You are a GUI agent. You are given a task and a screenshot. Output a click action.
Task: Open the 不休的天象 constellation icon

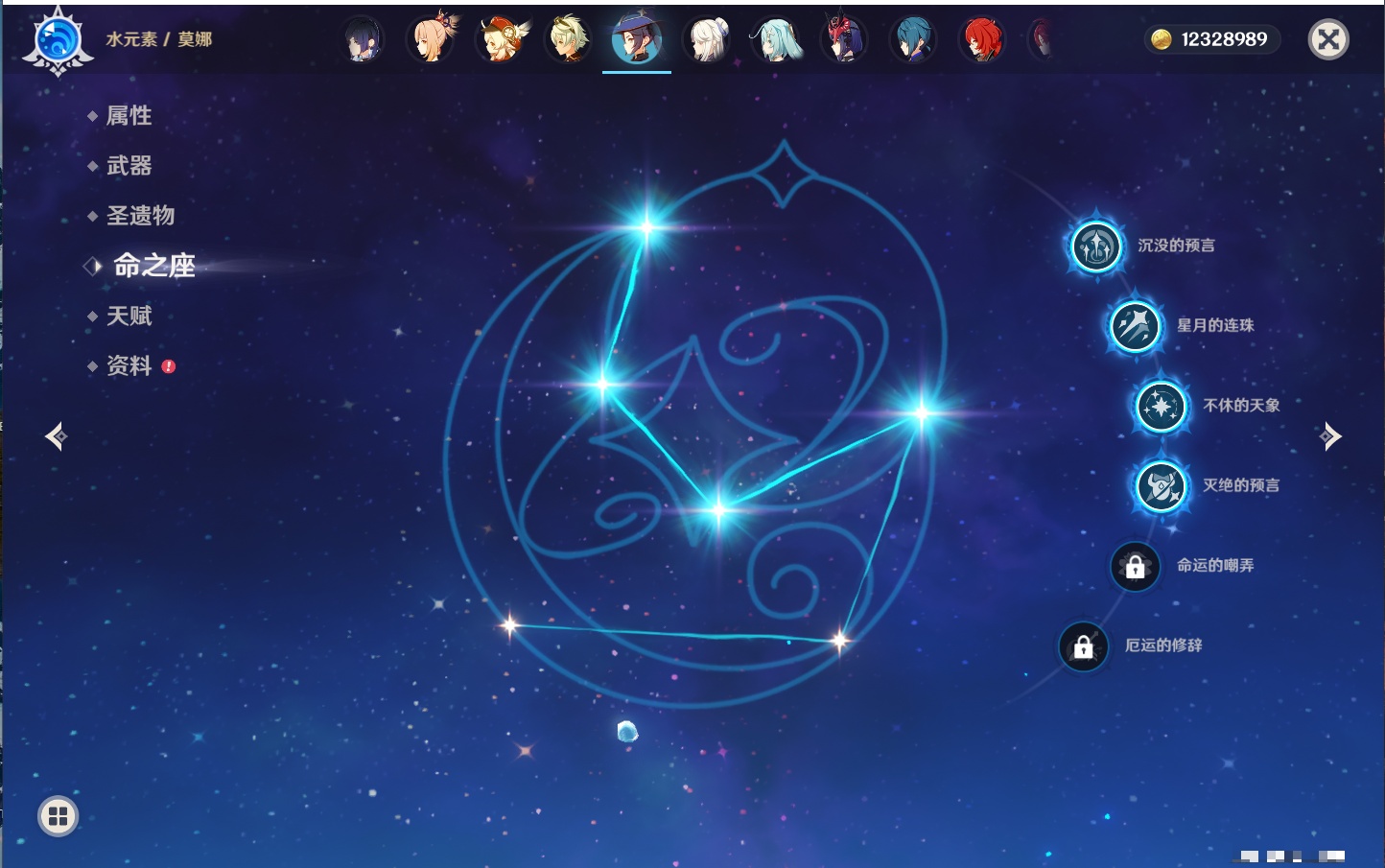1162,407
